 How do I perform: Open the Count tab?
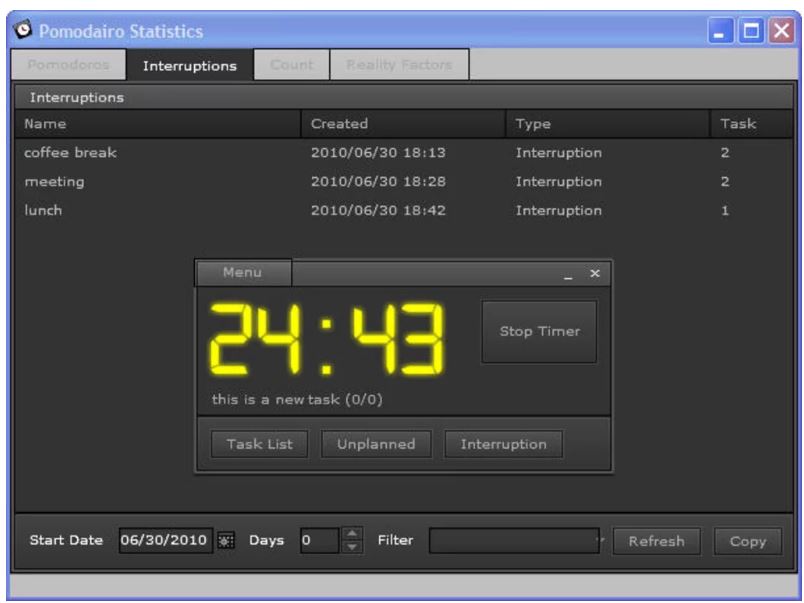pyautogui.click(x=293, y=66)
